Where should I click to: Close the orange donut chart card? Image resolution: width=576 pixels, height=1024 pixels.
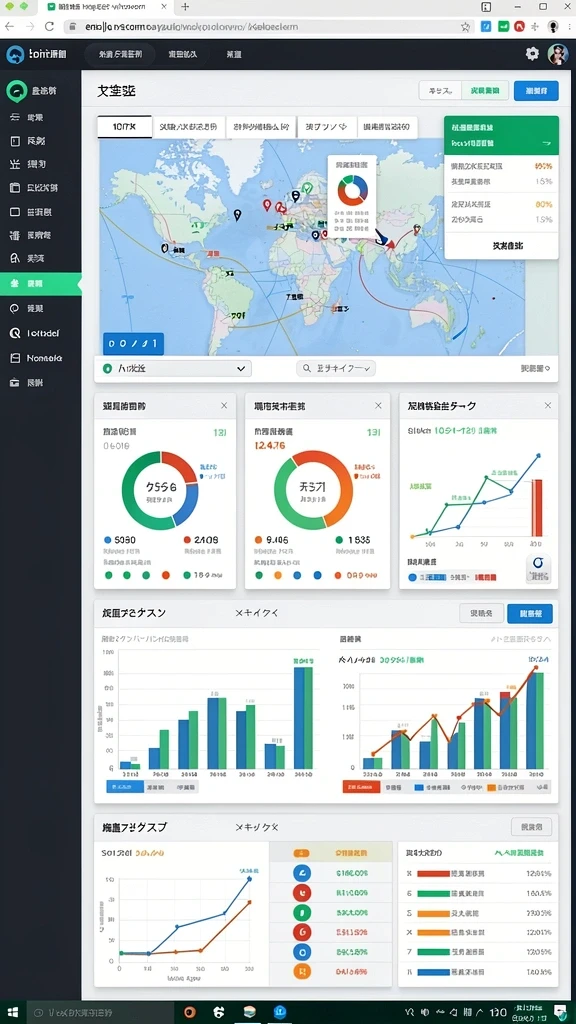click(378, 406)
